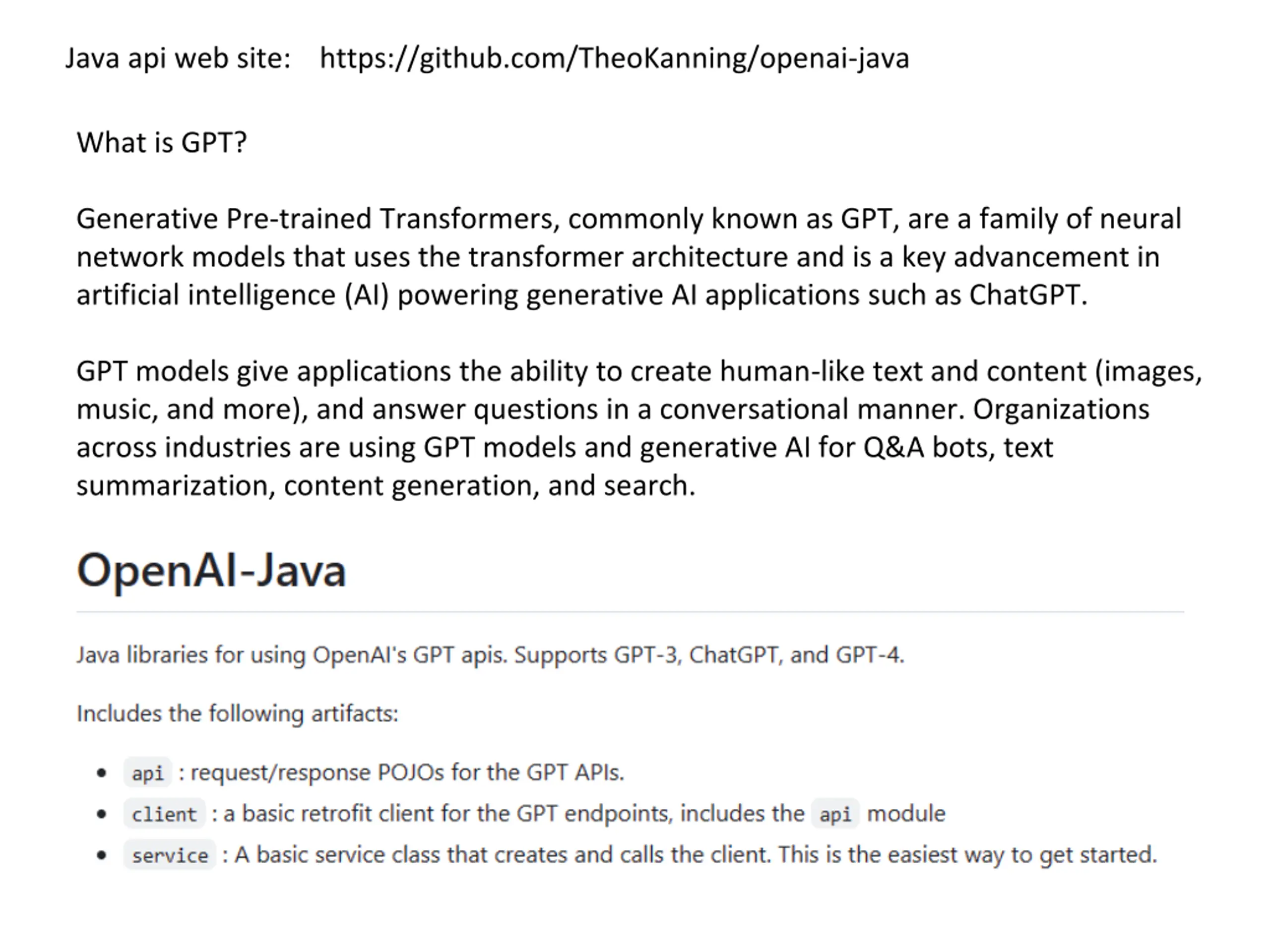Open the github.com/TheoKanning/openai-java URL
Image resolution: width=1270 pixels, height=952 pixels.
click(614, 59)
